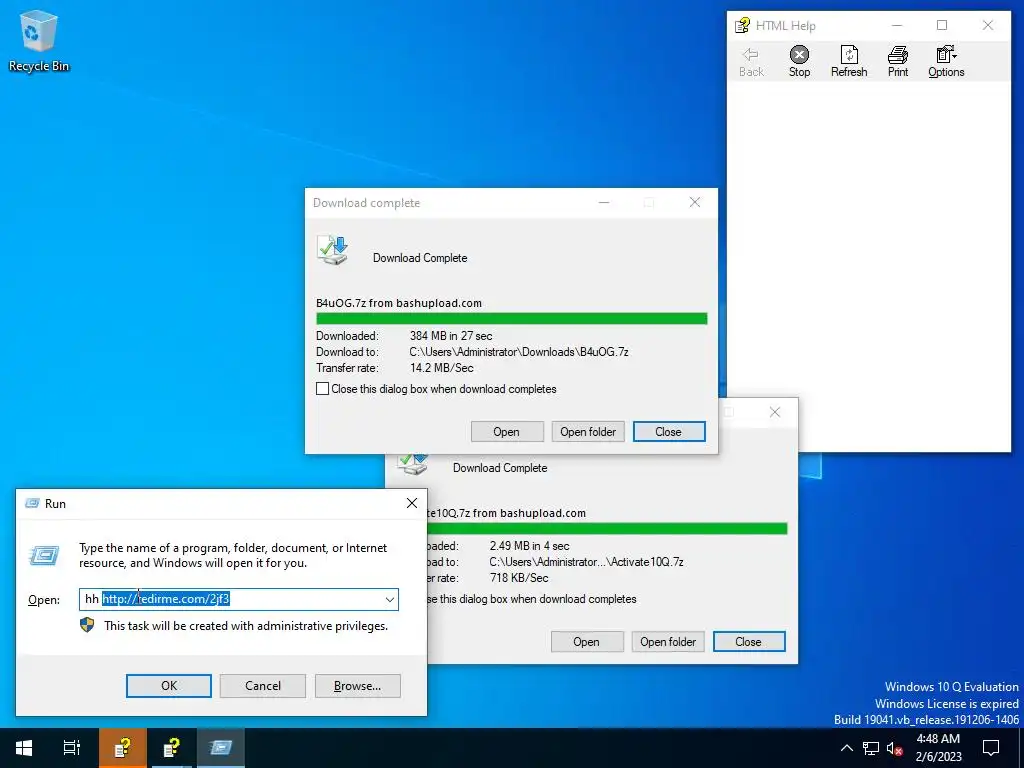
Task: Open the Recycle Bin desktop icon
Action: pos(39,41)
